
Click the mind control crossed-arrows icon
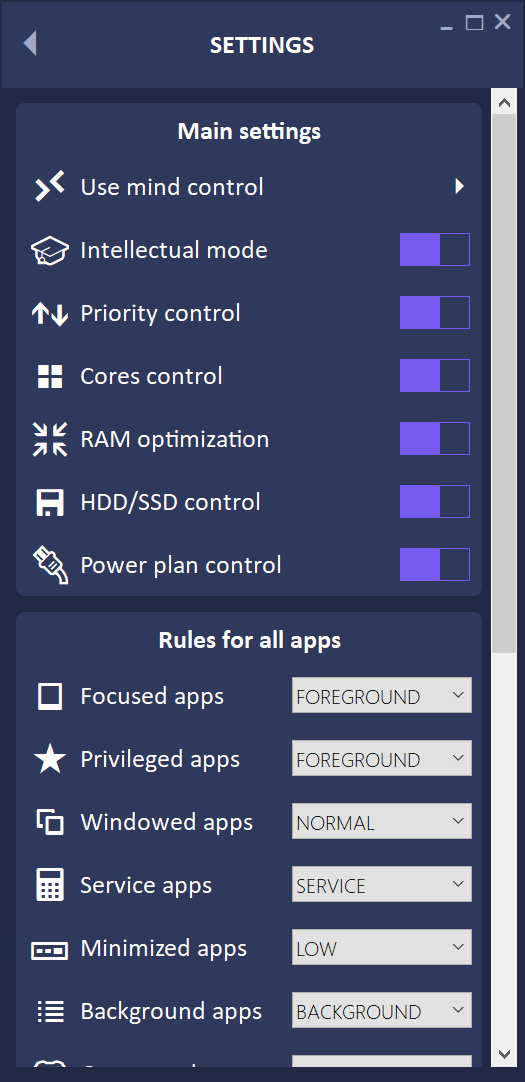50,187
